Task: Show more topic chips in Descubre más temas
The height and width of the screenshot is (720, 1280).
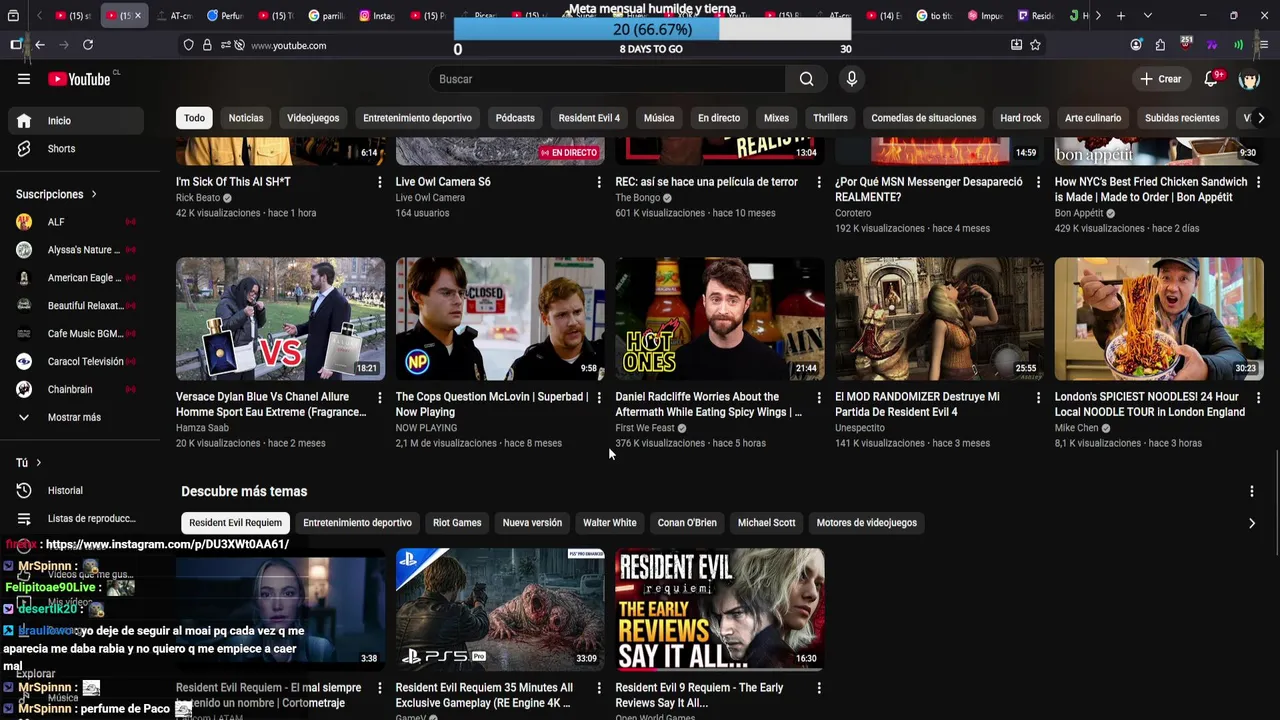Action: tap(1251, 523)
